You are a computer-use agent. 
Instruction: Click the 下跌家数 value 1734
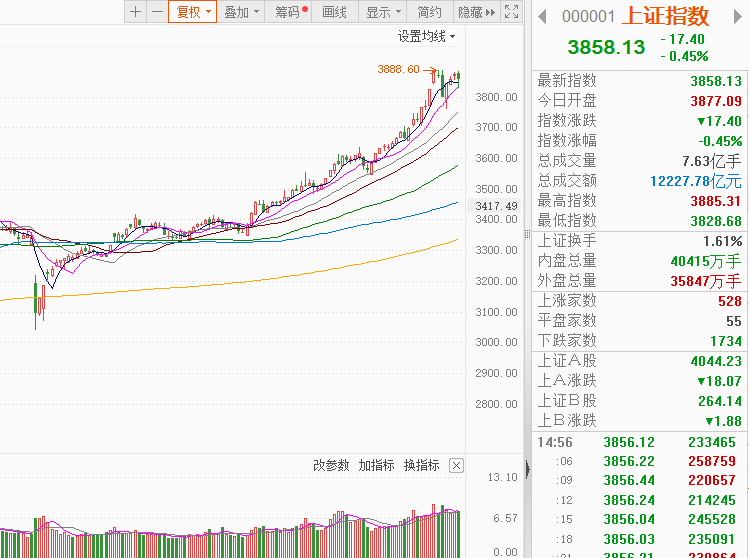point(726,341)
